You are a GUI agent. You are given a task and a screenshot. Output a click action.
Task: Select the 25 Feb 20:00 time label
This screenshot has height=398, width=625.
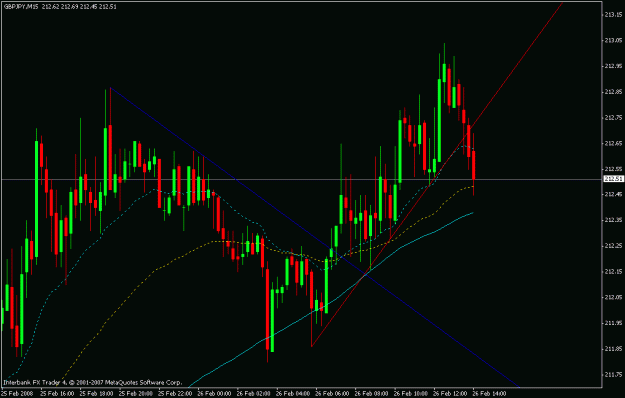136,394
